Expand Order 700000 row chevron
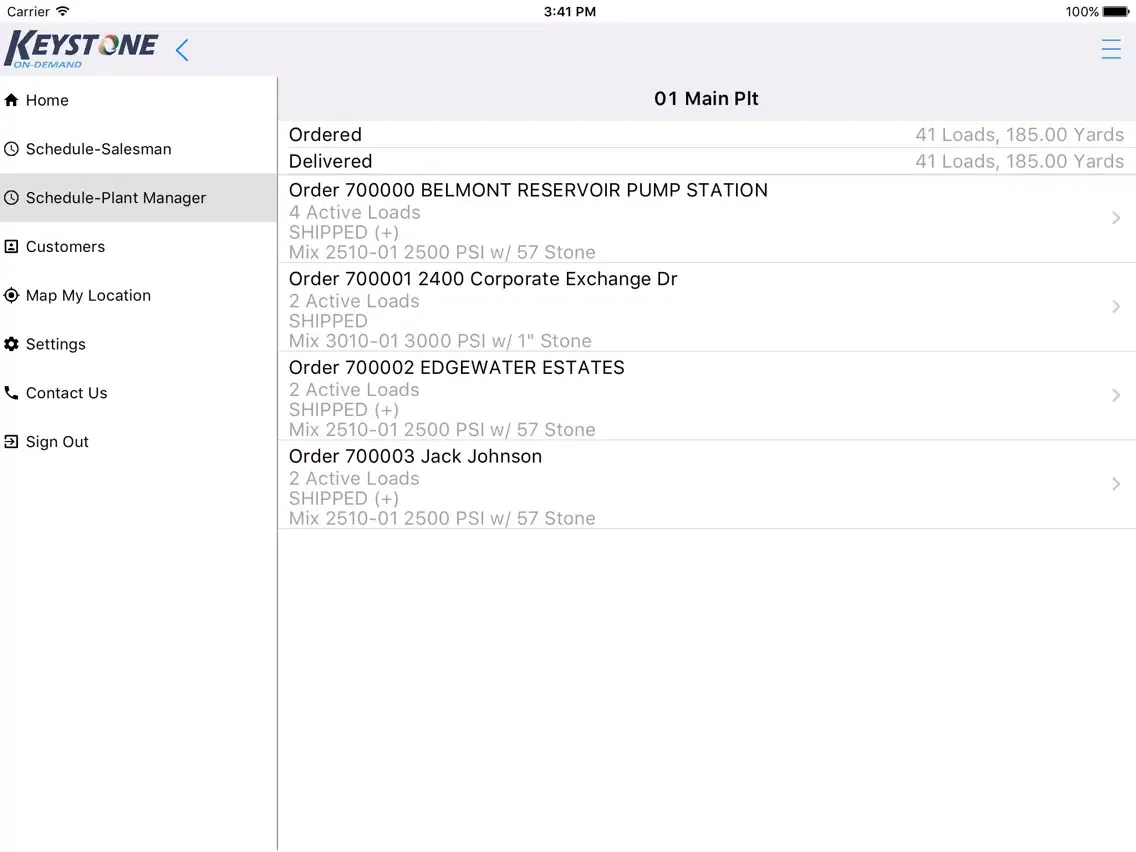This screenshot has height=852, width=1136. [x=1116, y=218]
